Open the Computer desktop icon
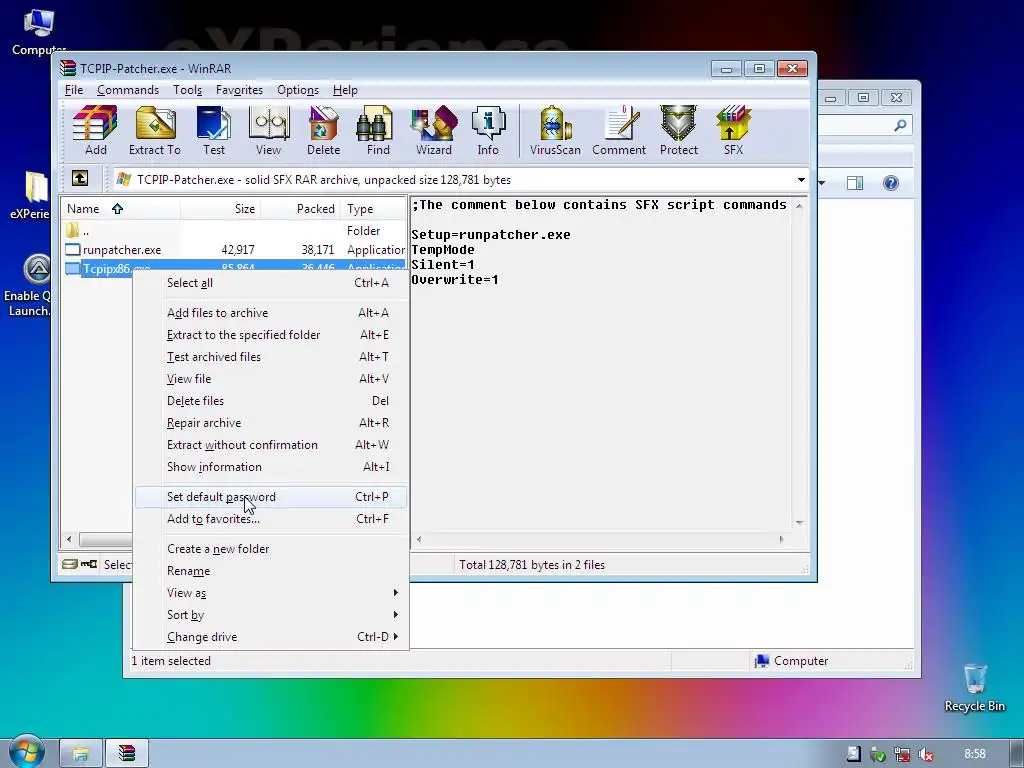 click(39, 31)
